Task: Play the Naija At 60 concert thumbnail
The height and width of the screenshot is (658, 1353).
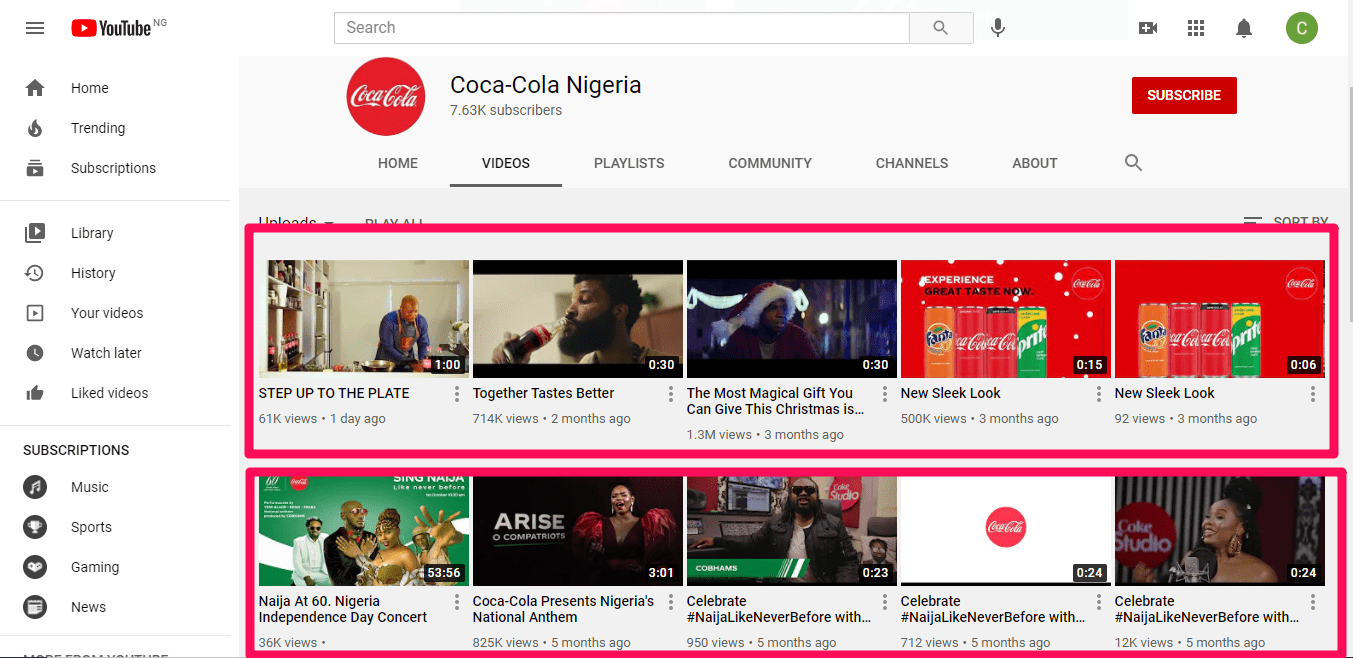Action: 363,531
